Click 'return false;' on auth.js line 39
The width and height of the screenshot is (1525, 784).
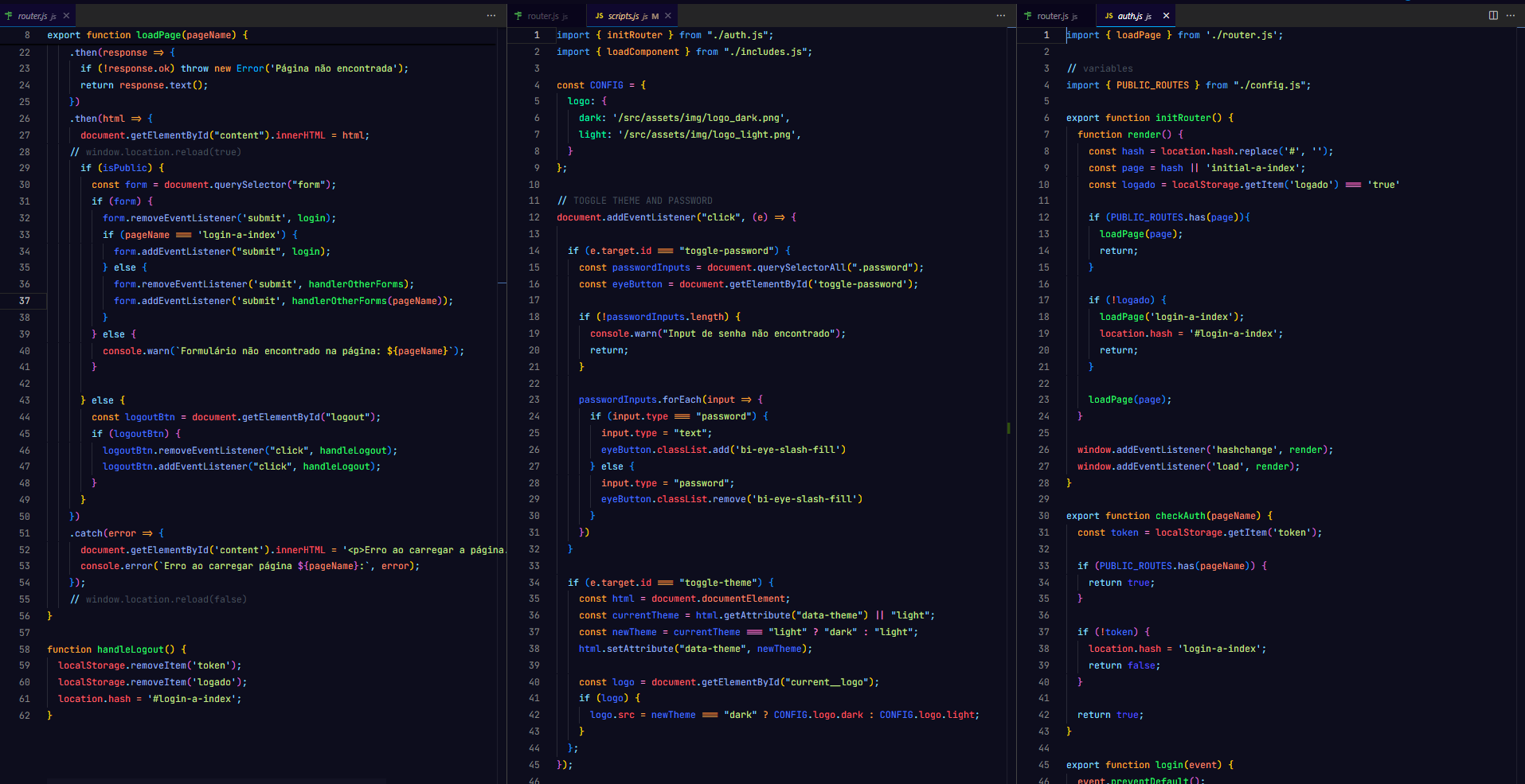click(x=1124, y=665)
